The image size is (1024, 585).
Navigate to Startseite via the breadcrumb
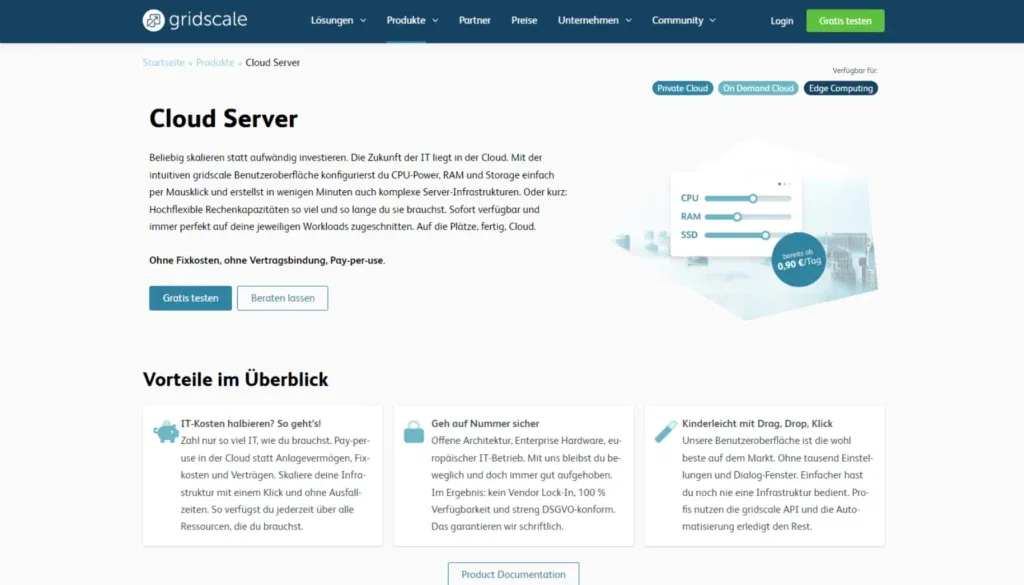tap(163, 62)
